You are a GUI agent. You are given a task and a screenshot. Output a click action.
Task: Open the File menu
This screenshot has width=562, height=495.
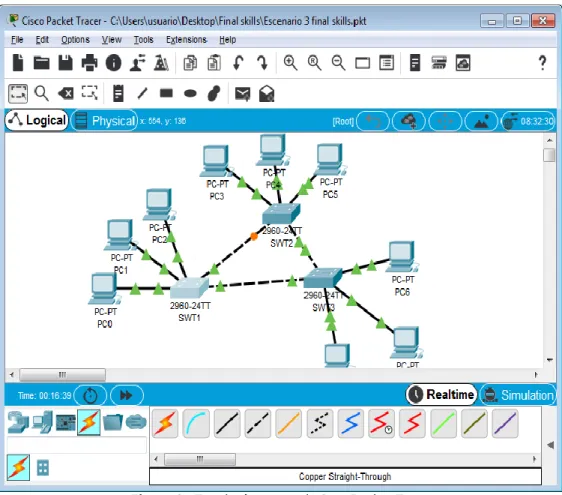(17, 39)
